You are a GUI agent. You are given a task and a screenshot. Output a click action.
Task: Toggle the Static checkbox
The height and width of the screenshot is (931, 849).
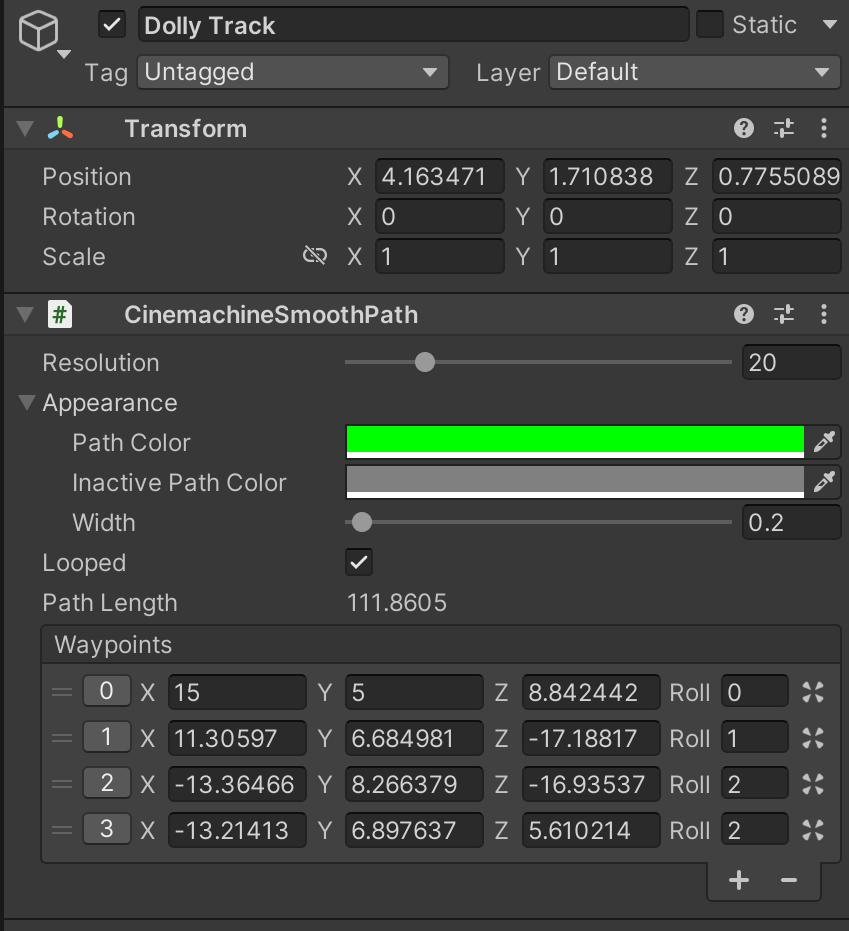pyautogui.click(x=709, y=24)
